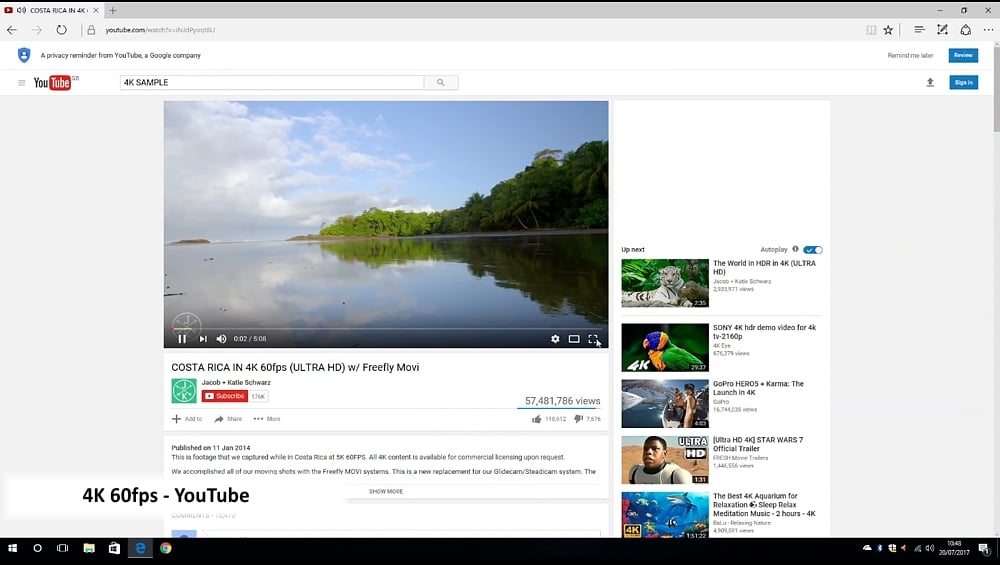Click Remind me later
The image size is (1000, 565).
coord(910,55)
